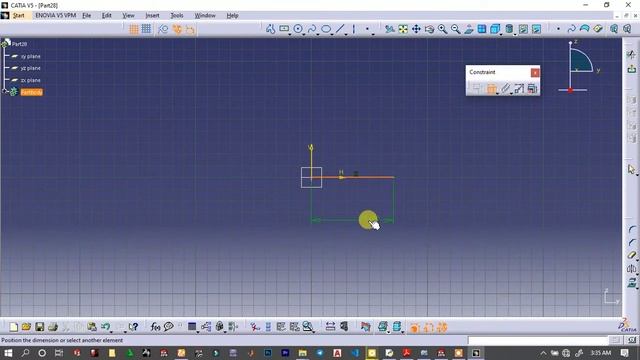Toggle Dimensional Constraints icon in Sketch tools
The image size is (640, 360).
click(x=190, y=29)
